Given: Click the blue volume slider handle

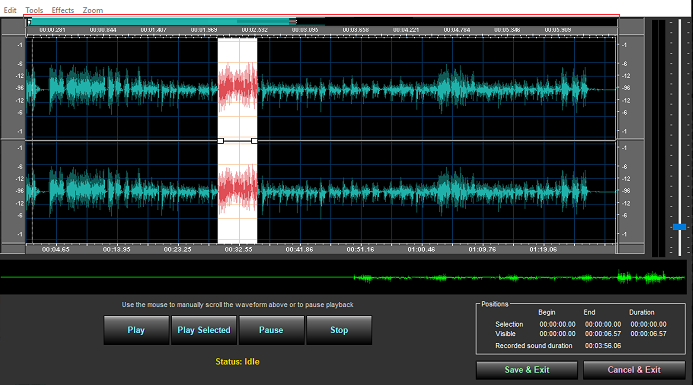Looking at the screenshot, I should point(679,227).
